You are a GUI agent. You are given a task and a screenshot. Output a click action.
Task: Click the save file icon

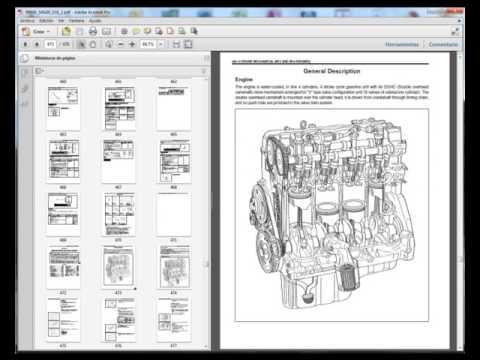pos(80,31)
